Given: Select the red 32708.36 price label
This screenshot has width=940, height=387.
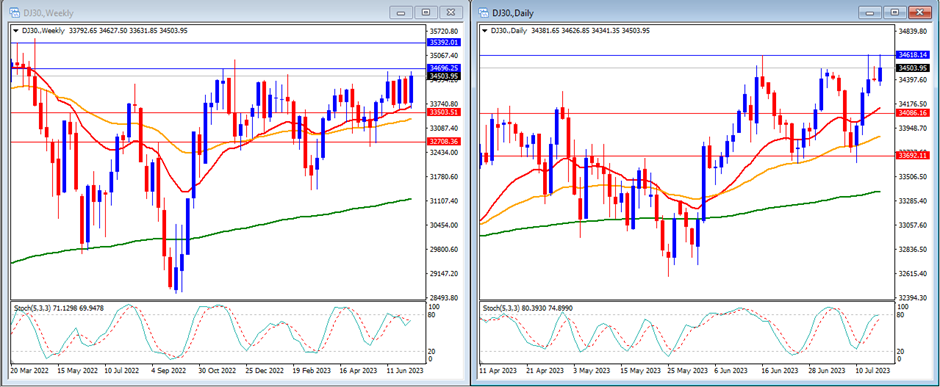Looking at the screenshot, I should (x=444, y=142).
